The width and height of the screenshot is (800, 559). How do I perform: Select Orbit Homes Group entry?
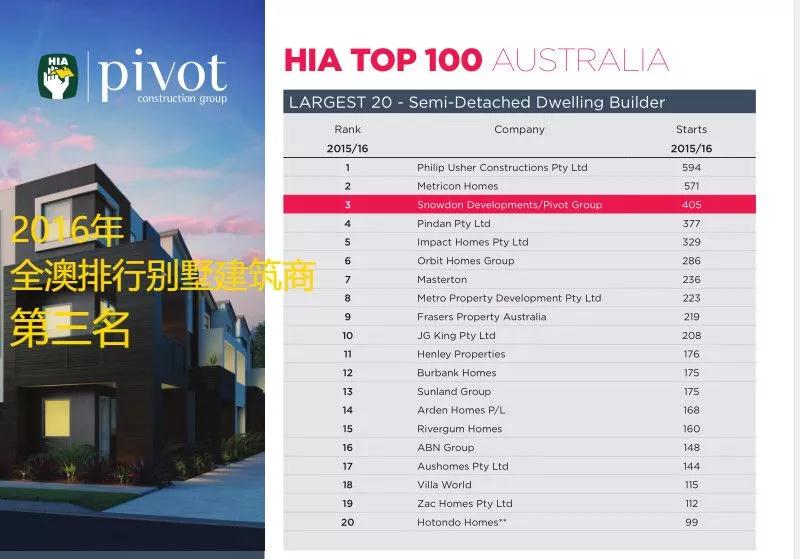click(465, 261)
